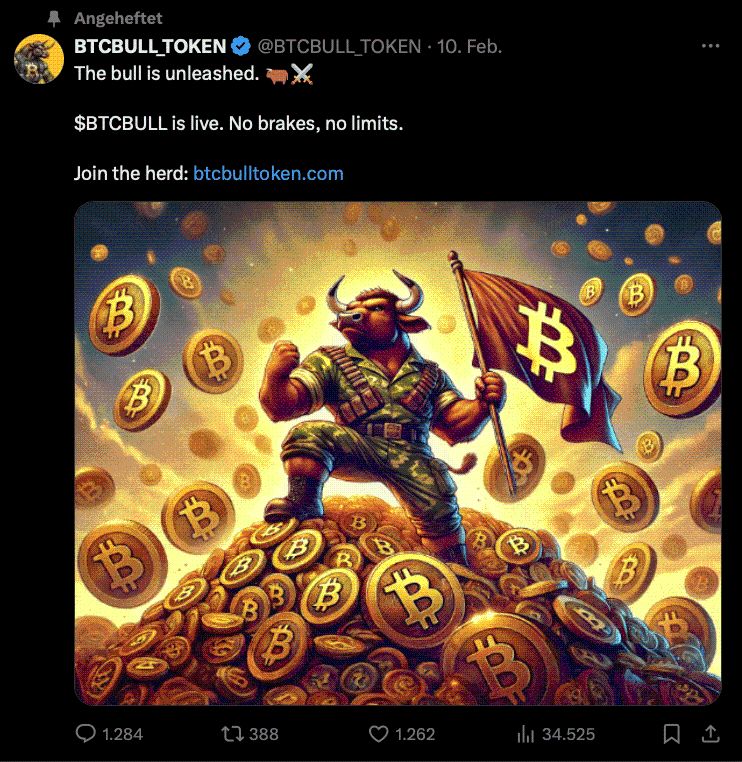
Task: Click the pin icon beside Angeheftet
Action: pyautogui.click(x=53, y=18)
